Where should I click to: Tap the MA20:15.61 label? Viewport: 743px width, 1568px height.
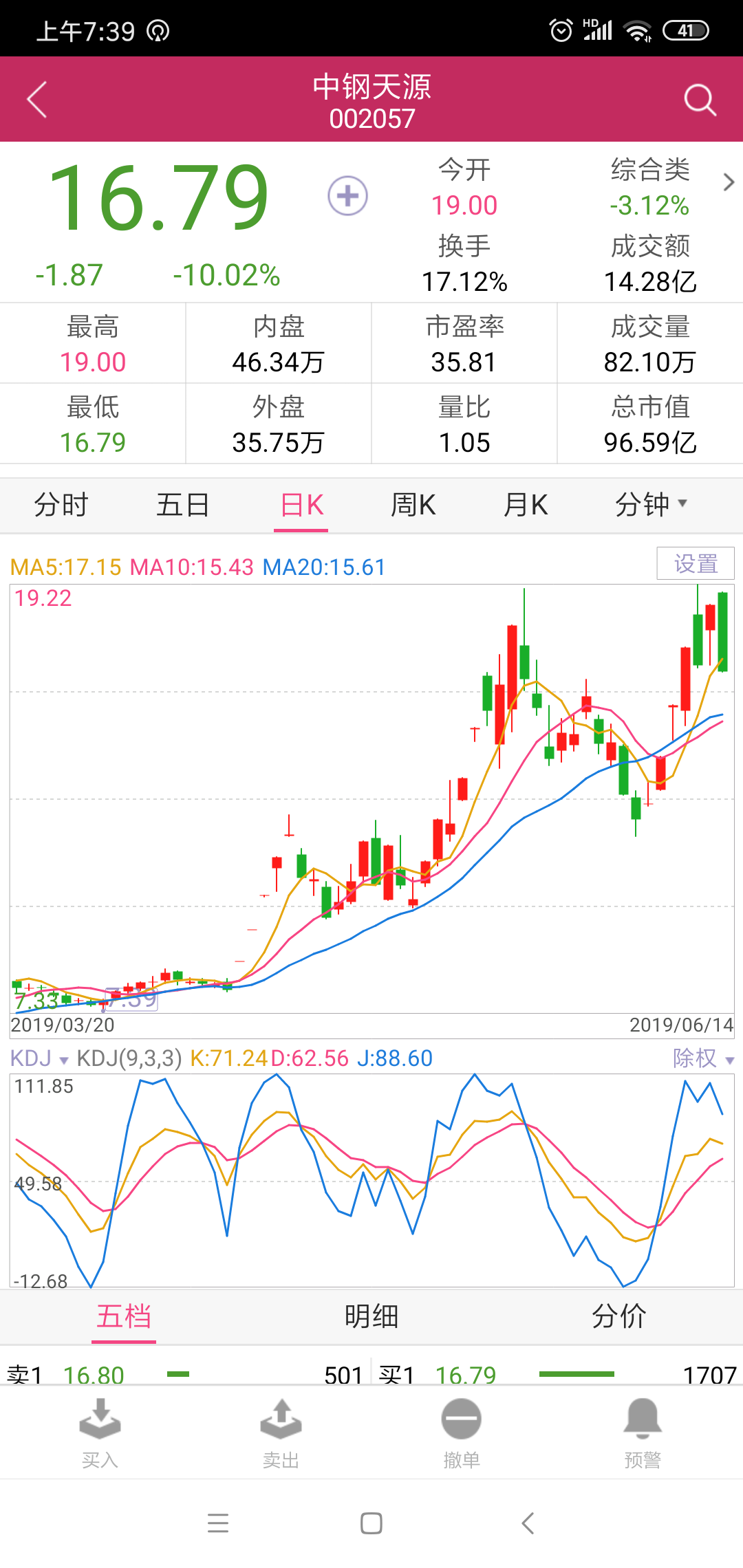pos(324,567)
